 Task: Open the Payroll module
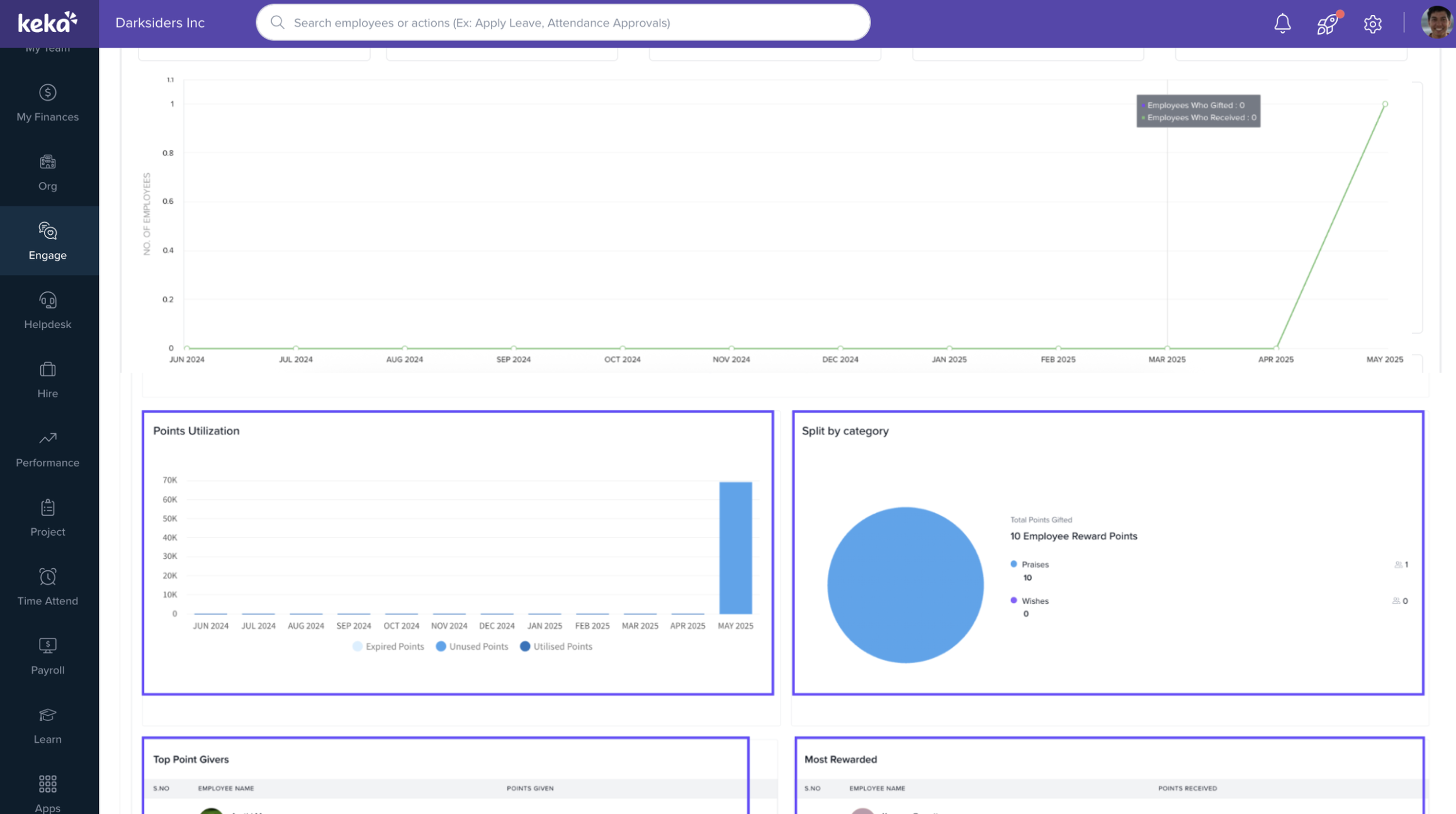[48, 657]
